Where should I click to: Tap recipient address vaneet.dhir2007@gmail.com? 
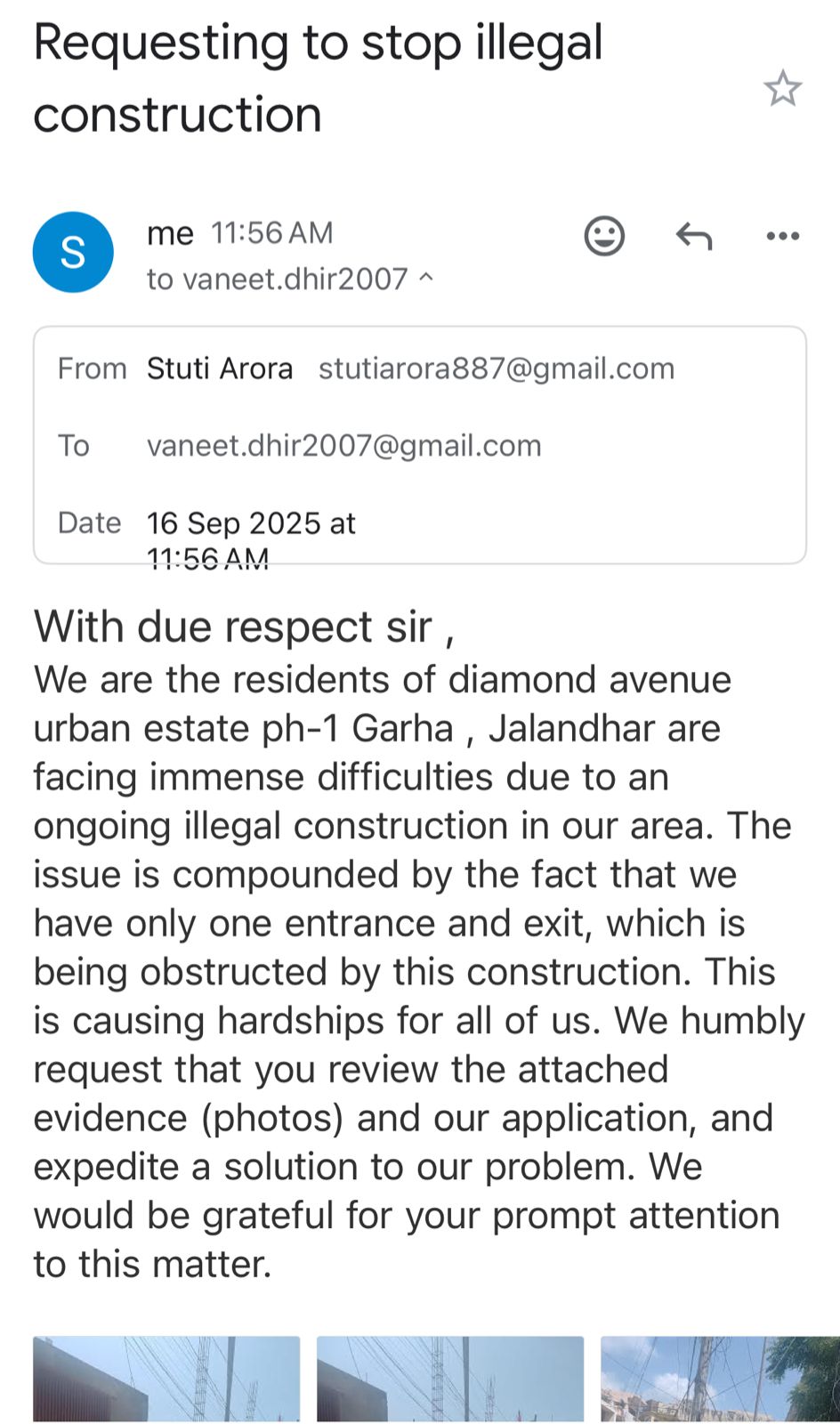(343, 445)
